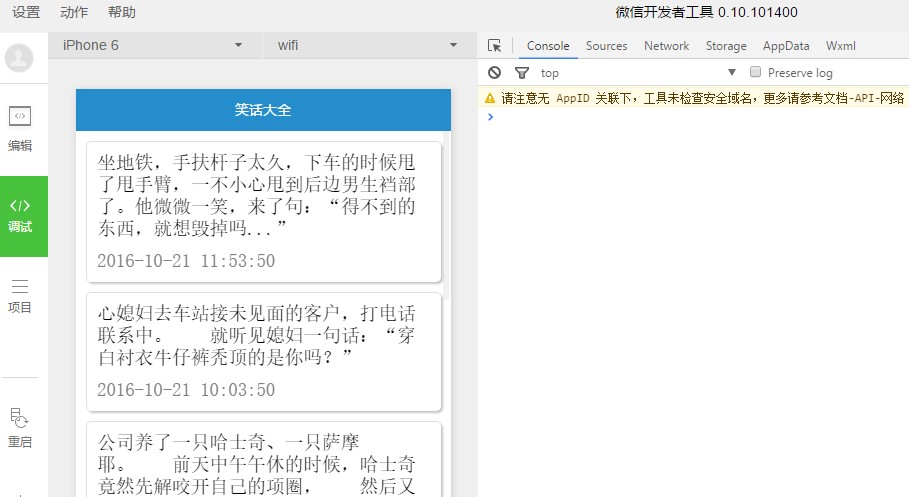909x497 pixels.
Task: Open the wifi network dropdown
Action: (x=366, y=45)
